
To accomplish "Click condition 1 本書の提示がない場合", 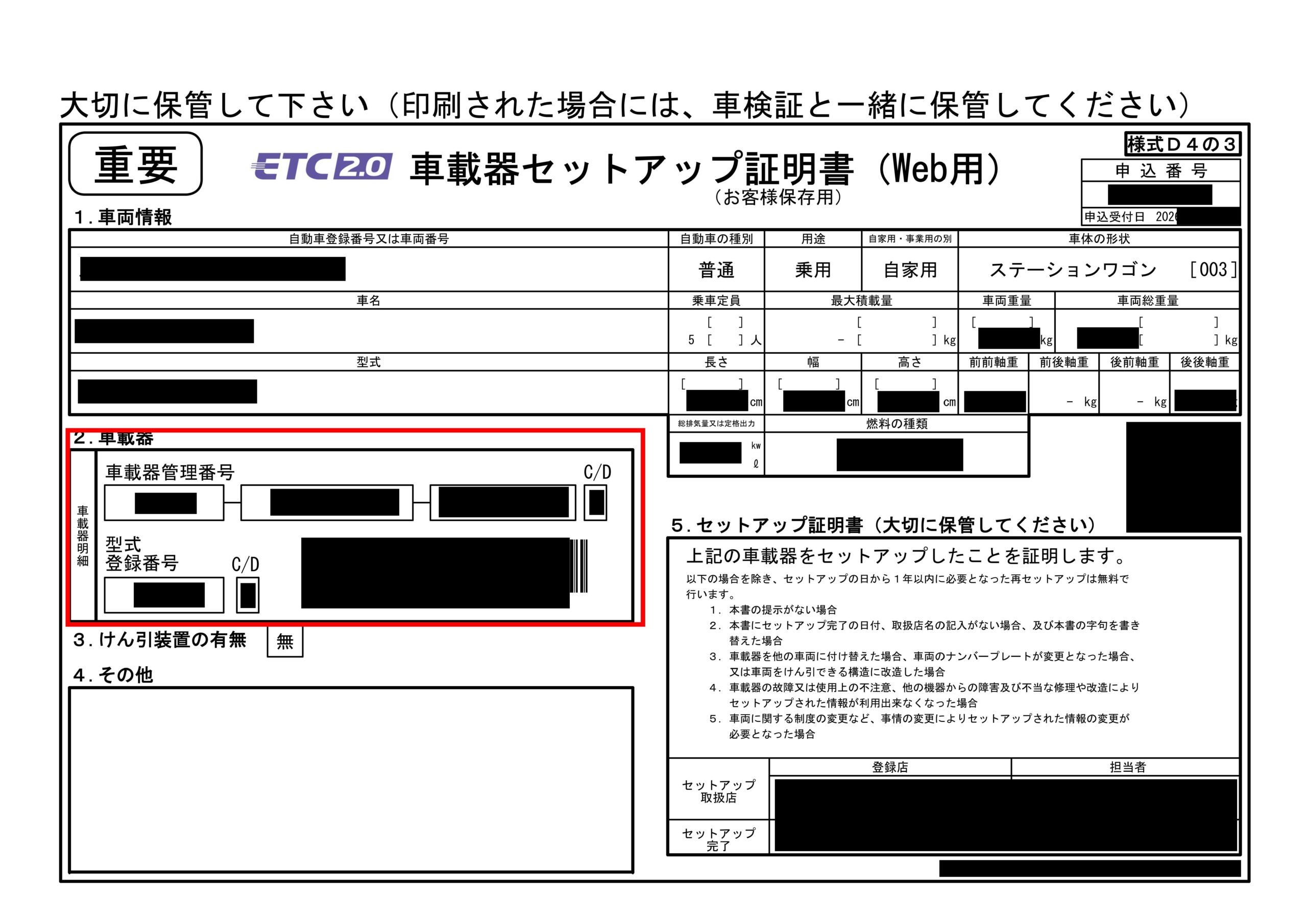I will (773, 610).
